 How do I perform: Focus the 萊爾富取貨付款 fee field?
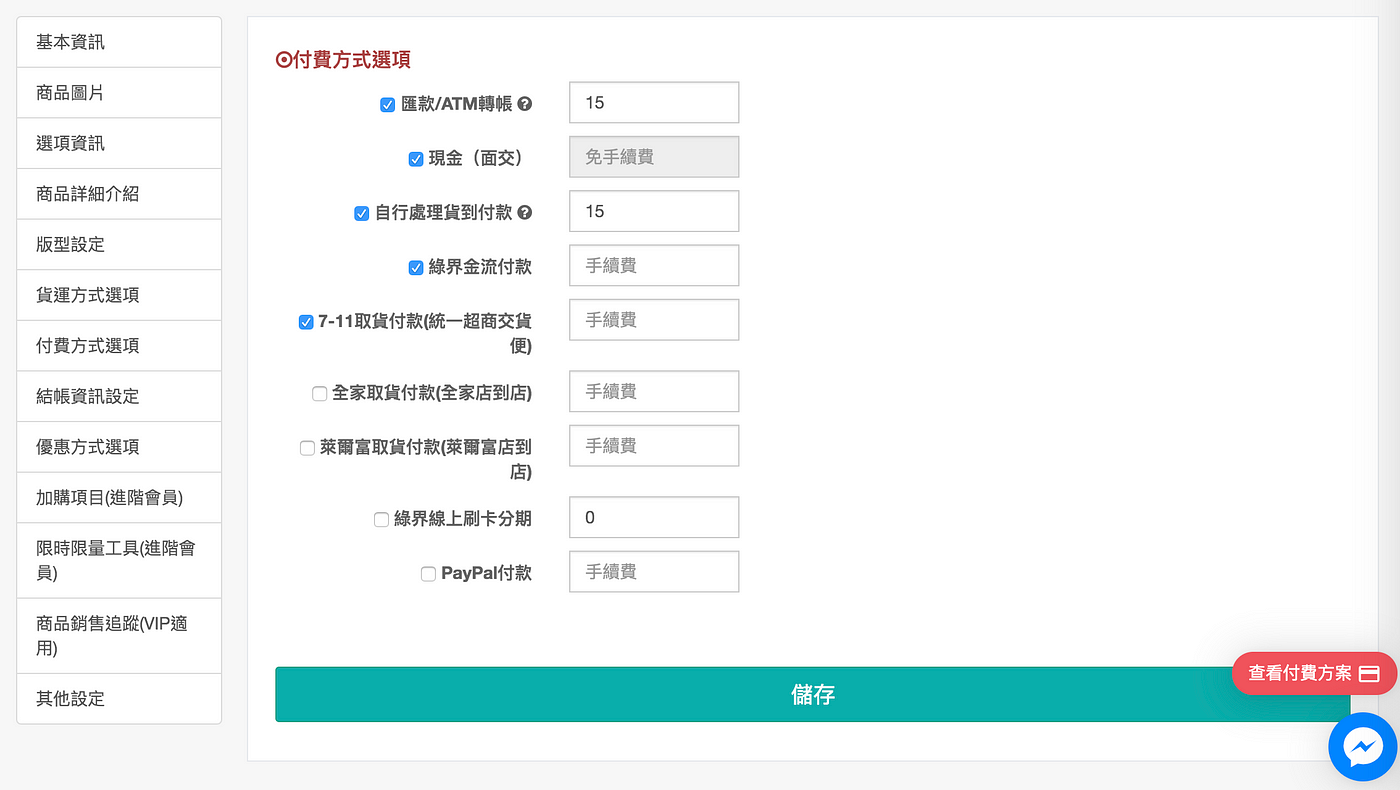(x=654, y=445)
